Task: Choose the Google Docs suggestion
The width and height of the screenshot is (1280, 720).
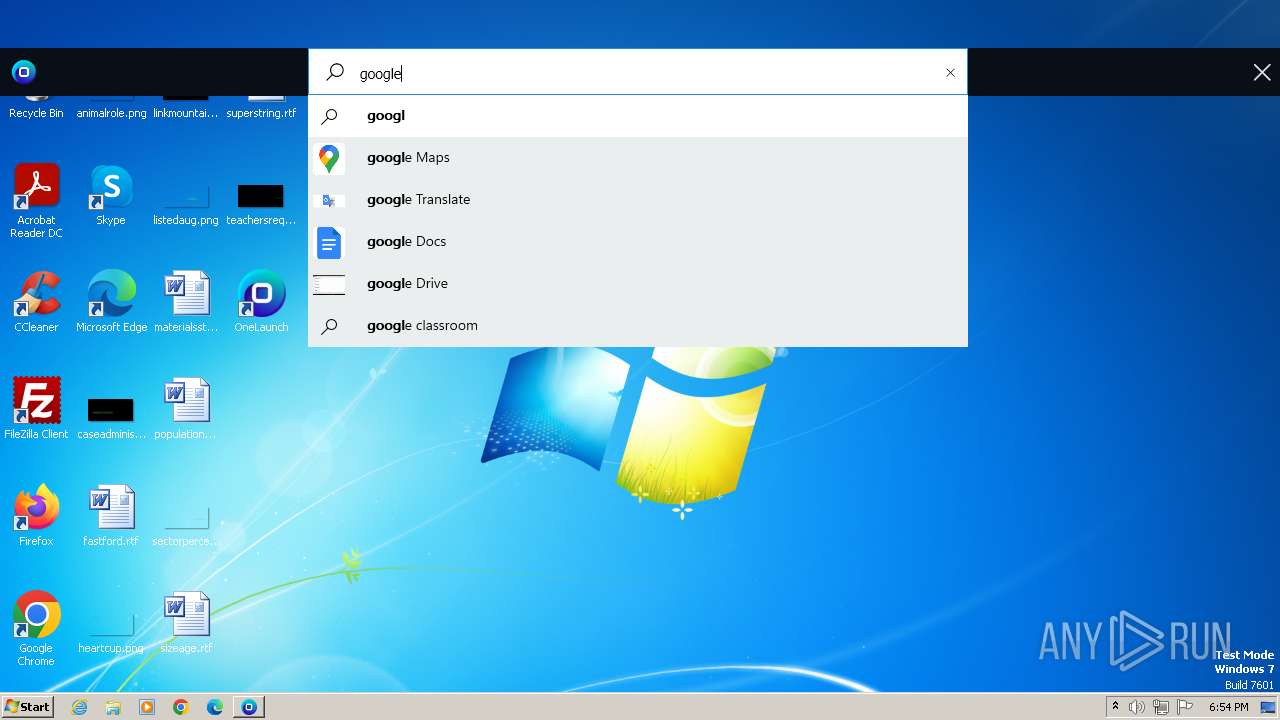Action: pyautogui.click(x=638, y=242)
